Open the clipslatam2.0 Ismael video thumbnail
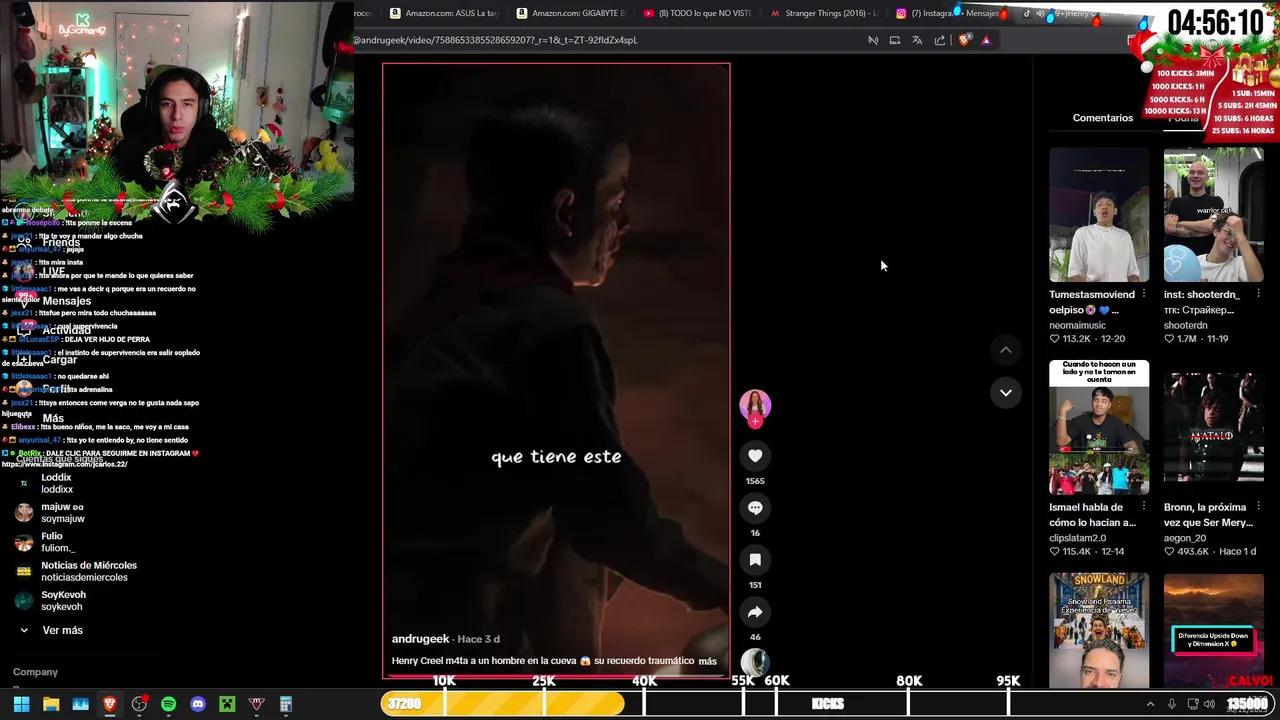Screen dimensions: 1280x720 (1099, 427)
